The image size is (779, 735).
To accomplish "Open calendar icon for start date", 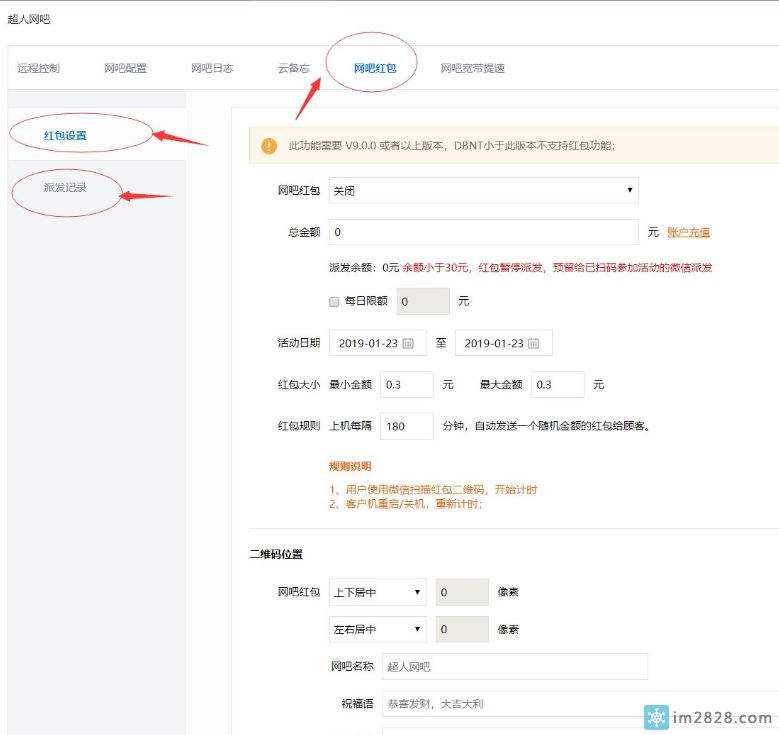I will [x=408, y=343].
